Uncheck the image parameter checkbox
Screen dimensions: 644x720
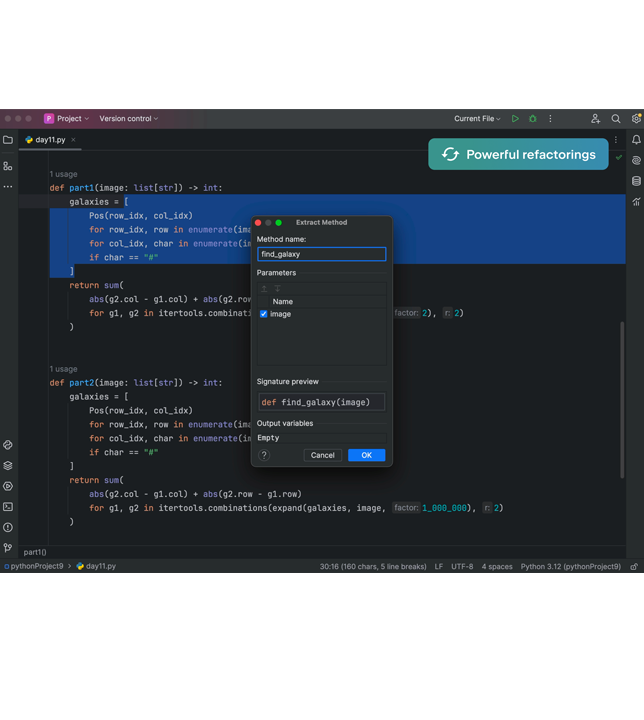click(264, 314)
